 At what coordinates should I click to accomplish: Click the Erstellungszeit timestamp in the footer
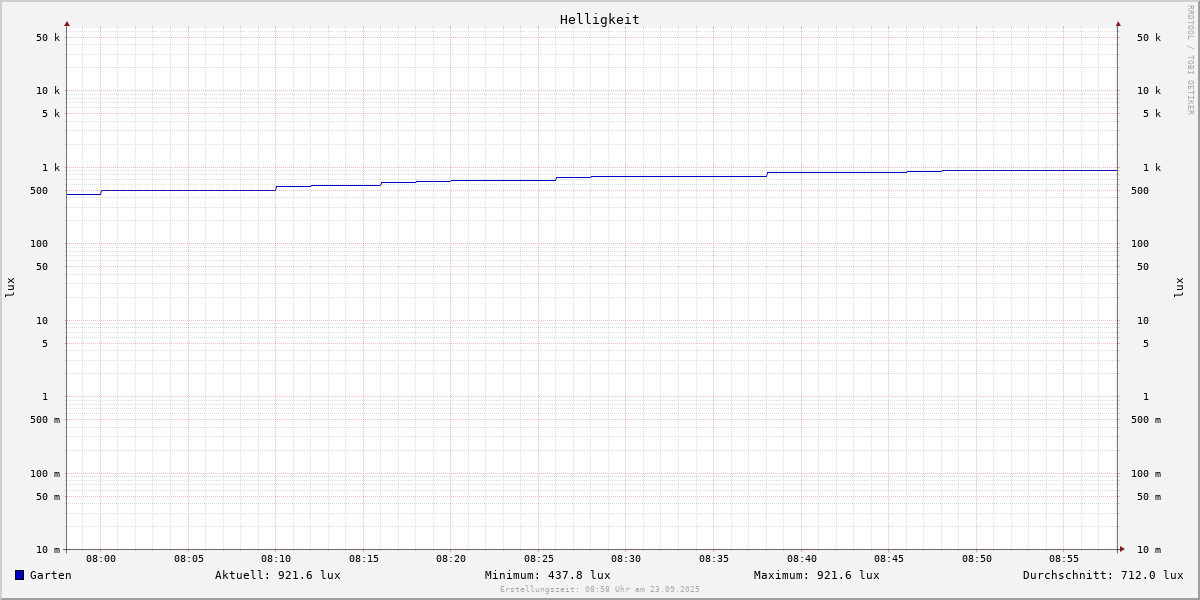point(599,589)
